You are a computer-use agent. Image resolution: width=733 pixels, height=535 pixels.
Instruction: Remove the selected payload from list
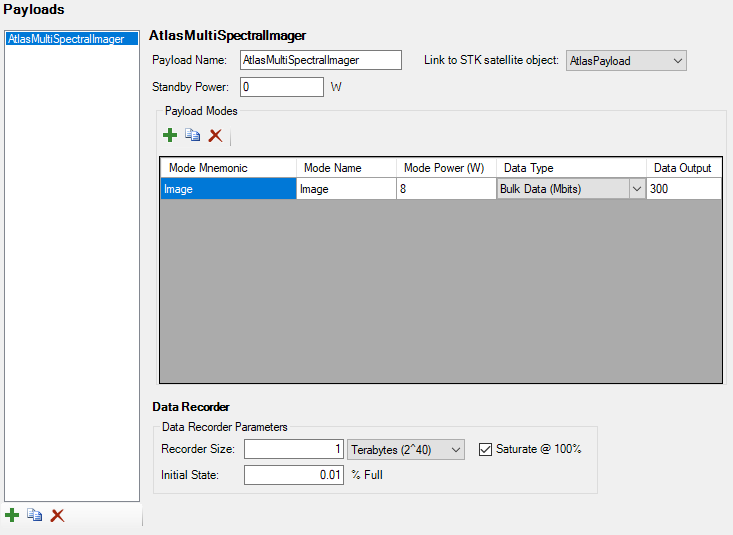point(58,515)
